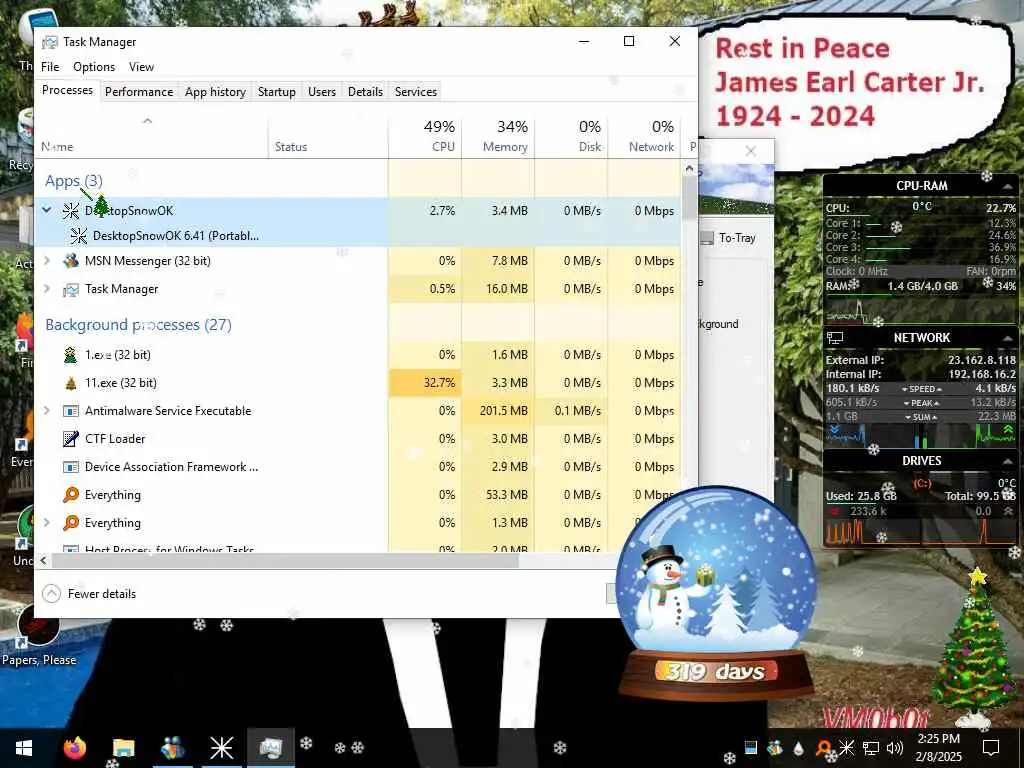Switch to the Details tab
Screen dimensions: 1024x768
(365, 92)
